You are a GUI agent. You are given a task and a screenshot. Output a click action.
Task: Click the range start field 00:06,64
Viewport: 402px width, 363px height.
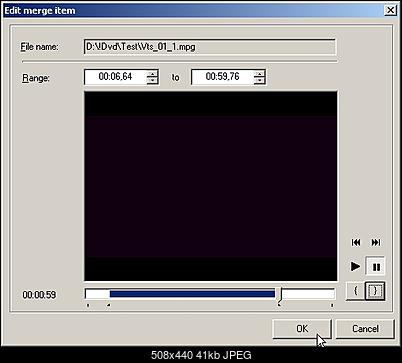point(115,77)
